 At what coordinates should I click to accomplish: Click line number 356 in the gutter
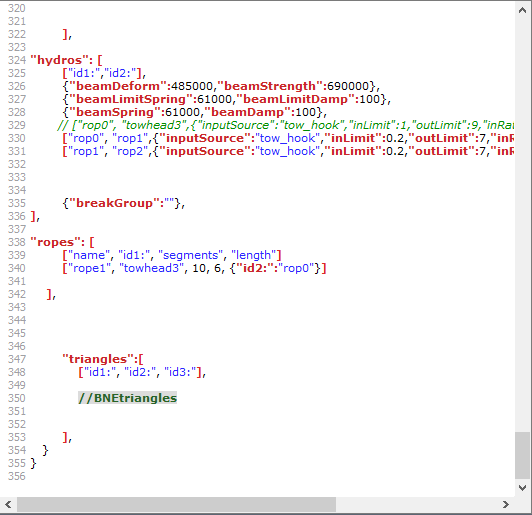pos(17,476)
